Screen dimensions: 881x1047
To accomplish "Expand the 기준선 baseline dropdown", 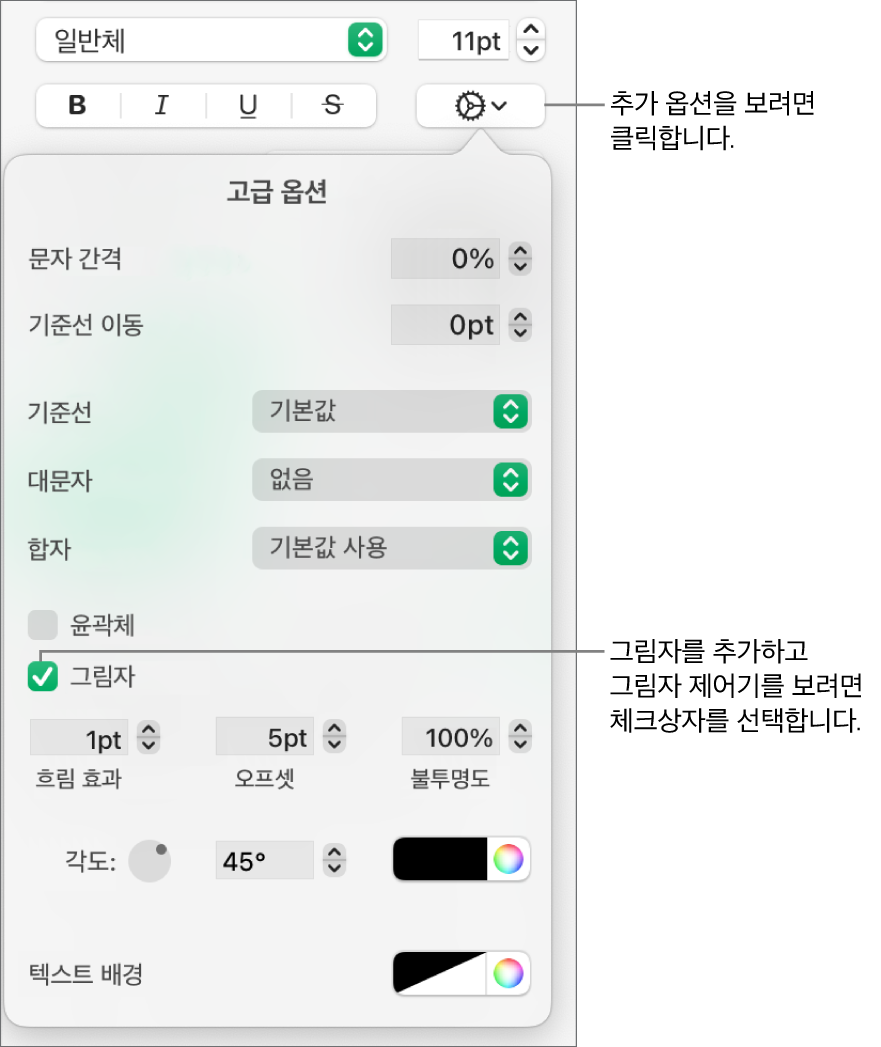I will pyautogui.click(x=391, y=412).
